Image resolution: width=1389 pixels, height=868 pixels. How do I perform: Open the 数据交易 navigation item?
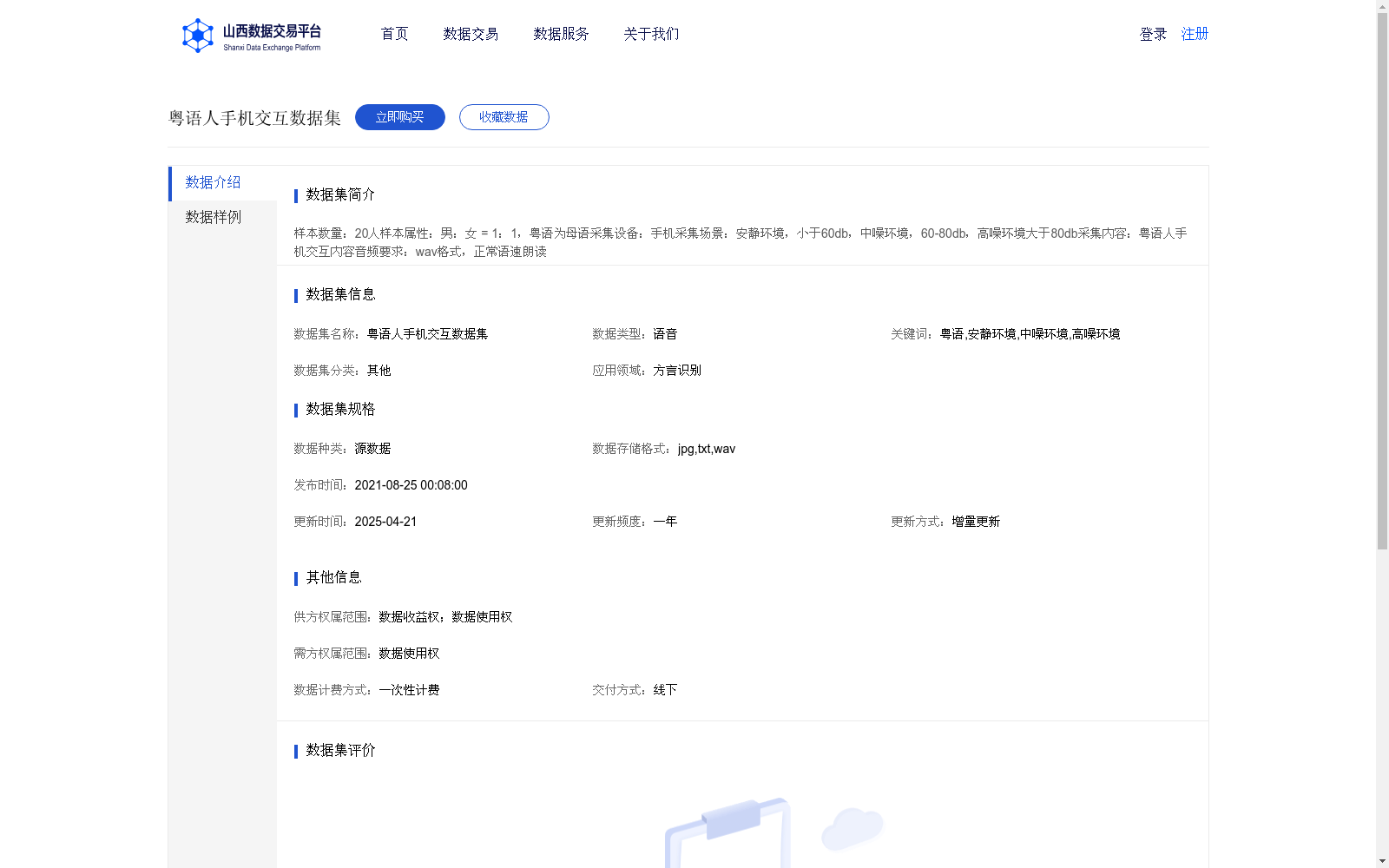(471, 34)
